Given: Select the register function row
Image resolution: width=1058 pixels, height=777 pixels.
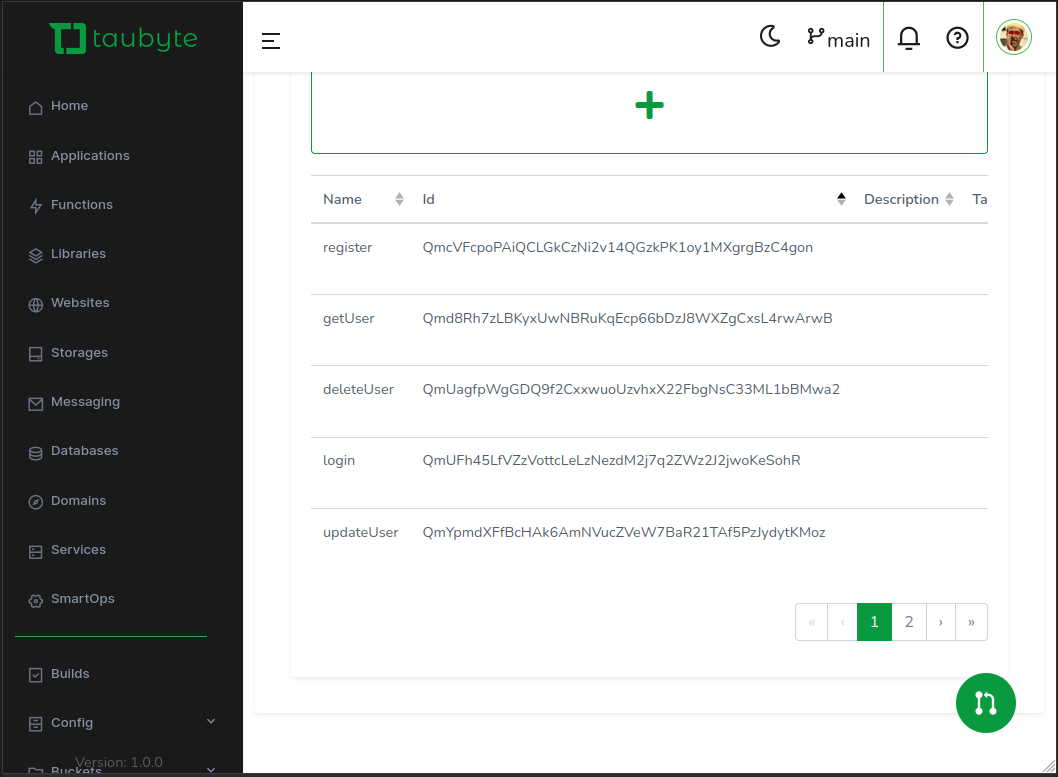Looking at the screenshot, I should pyautogui.click(x=649, y=259).
